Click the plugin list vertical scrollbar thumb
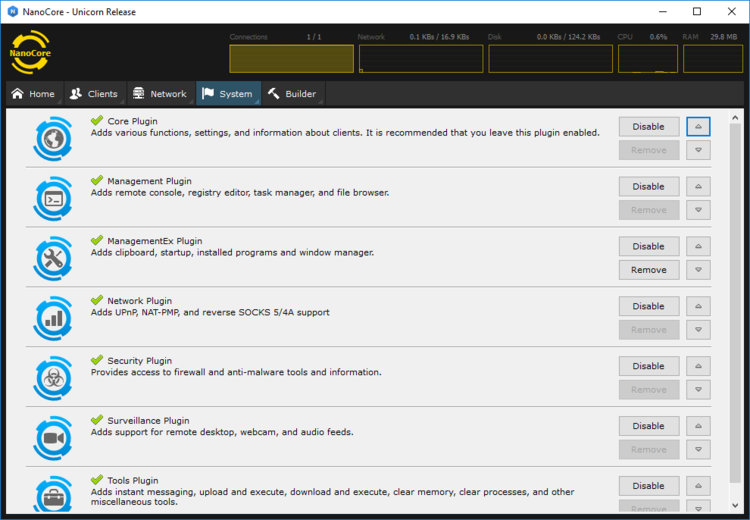The width and height of the screenshot is (750, 520). 735,303
